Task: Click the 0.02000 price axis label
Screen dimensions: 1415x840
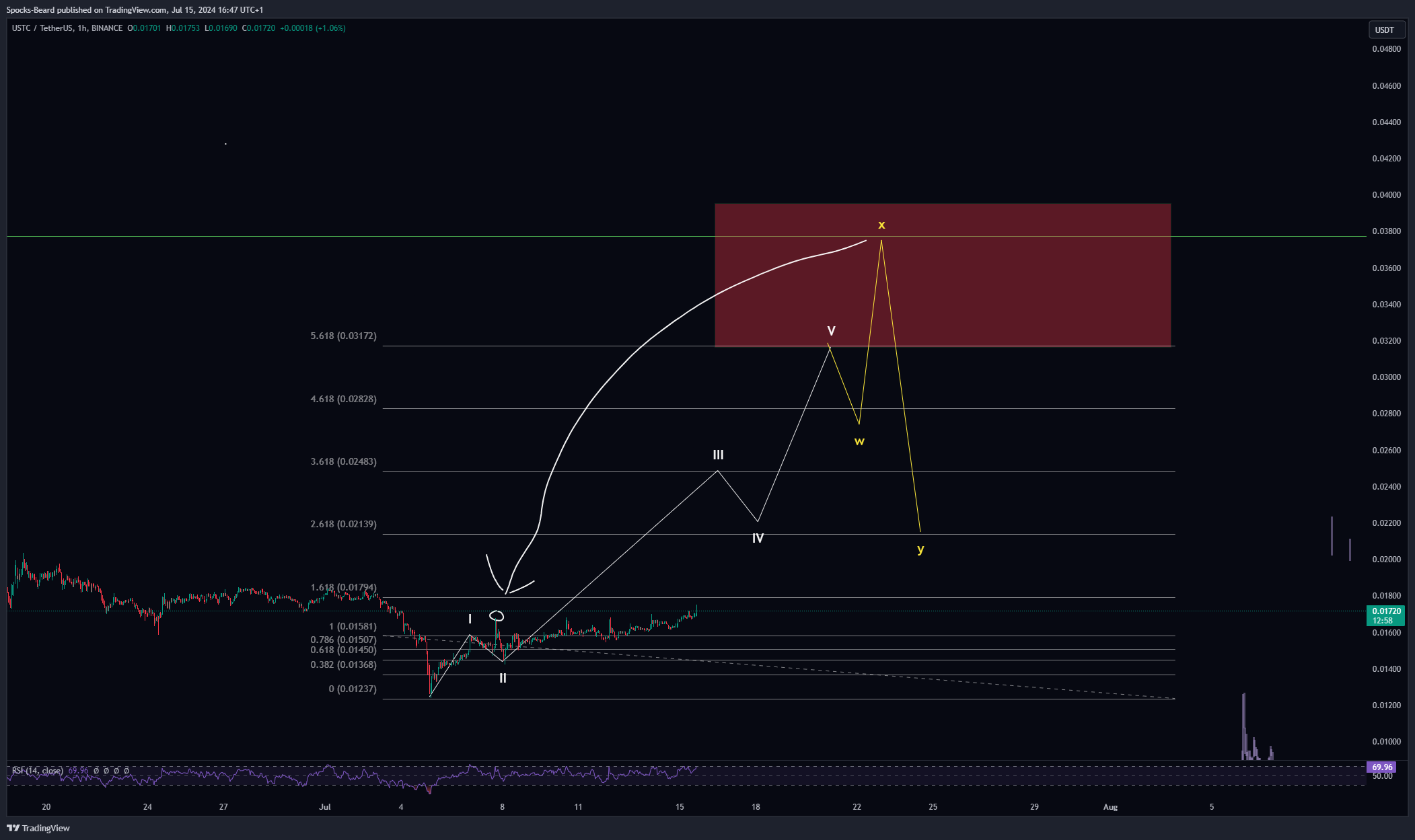Action: (1387, 560)
